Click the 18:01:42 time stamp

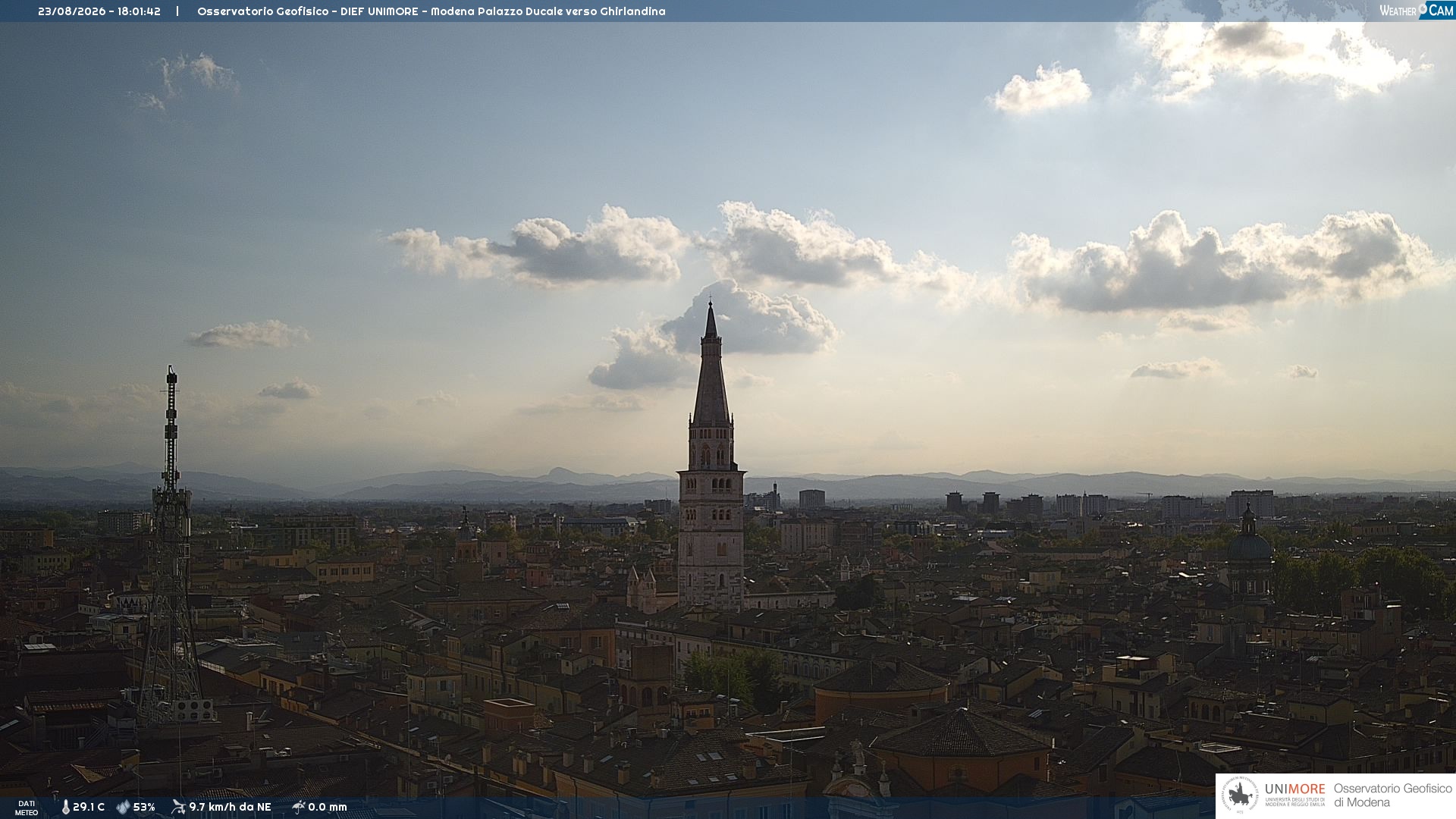point(139,11)
